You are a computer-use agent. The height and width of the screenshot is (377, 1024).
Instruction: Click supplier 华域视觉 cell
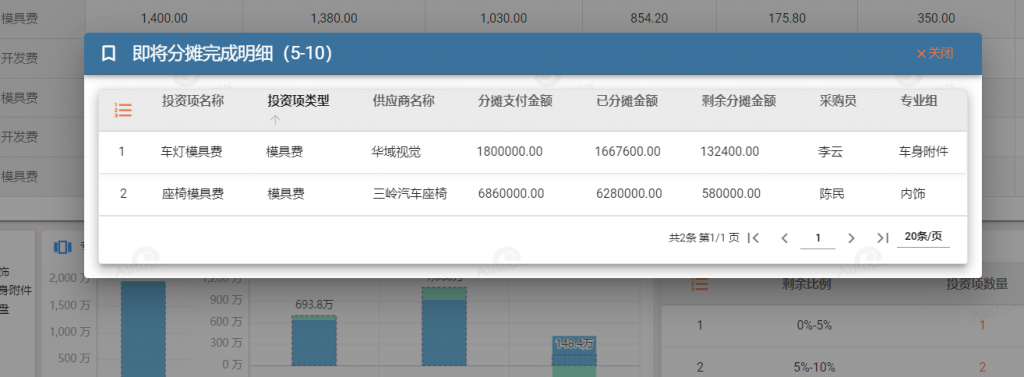click(396, 152)
